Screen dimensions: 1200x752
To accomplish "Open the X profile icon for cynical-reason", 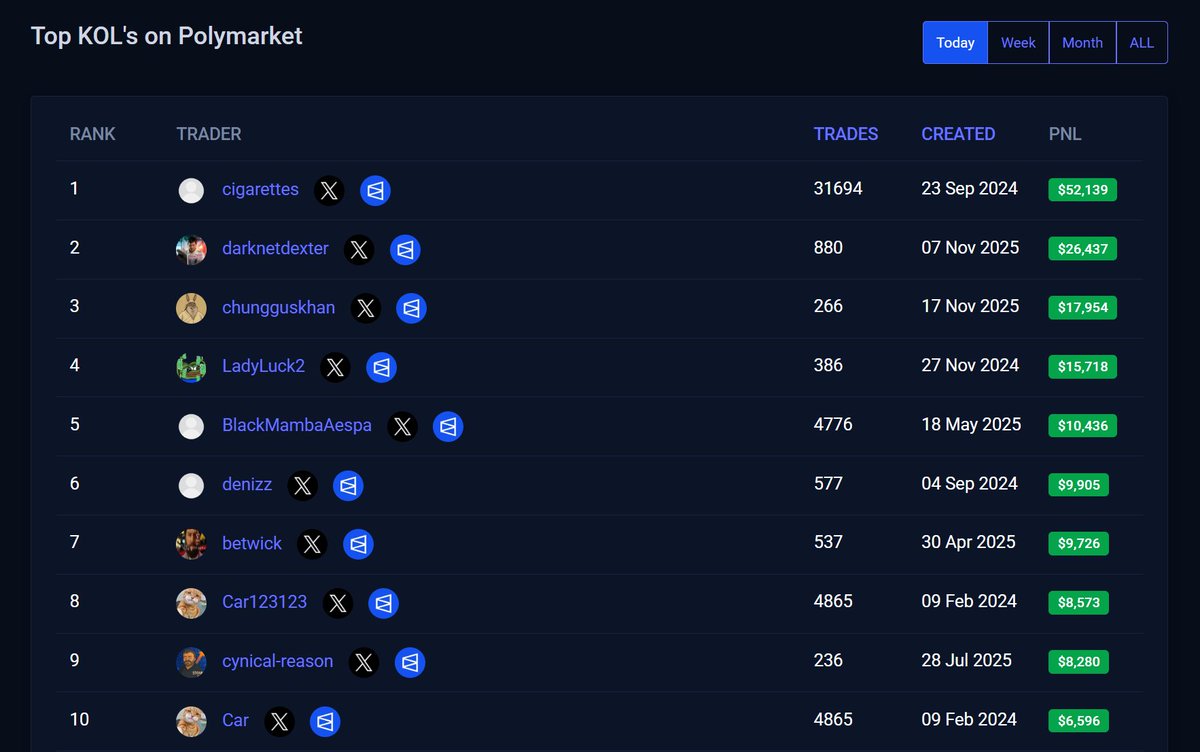I will (364, 662).
